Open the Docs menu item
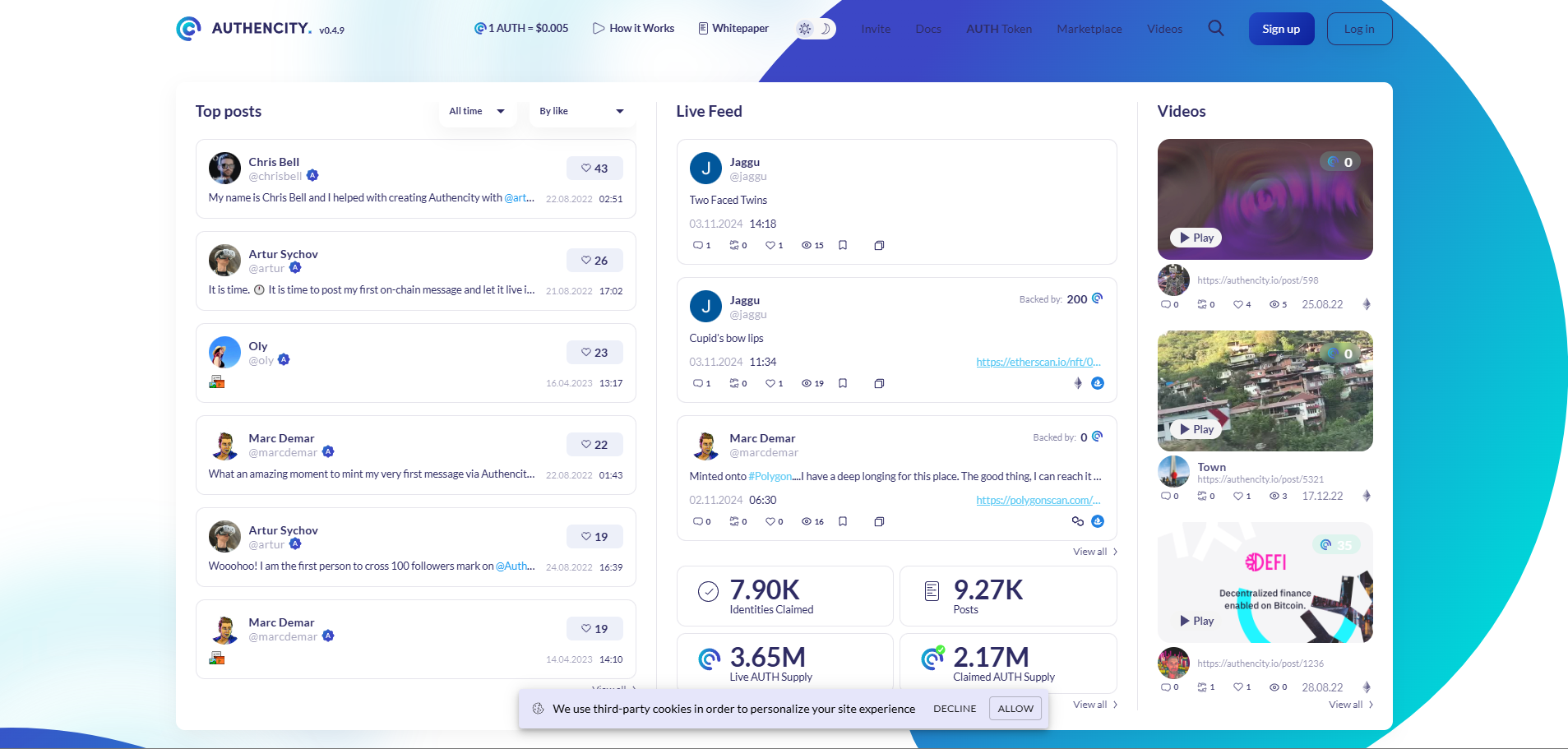This screenshot has width=1568, height=749. 928,29
